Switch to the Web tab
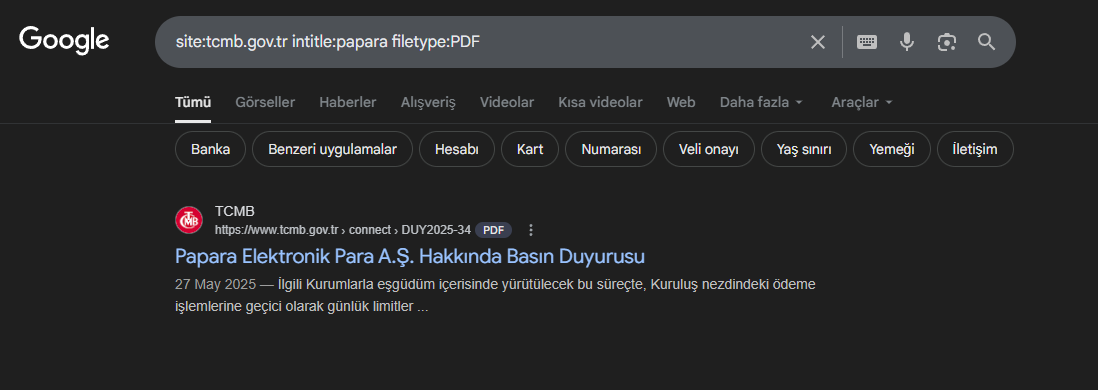 [681, 102]
